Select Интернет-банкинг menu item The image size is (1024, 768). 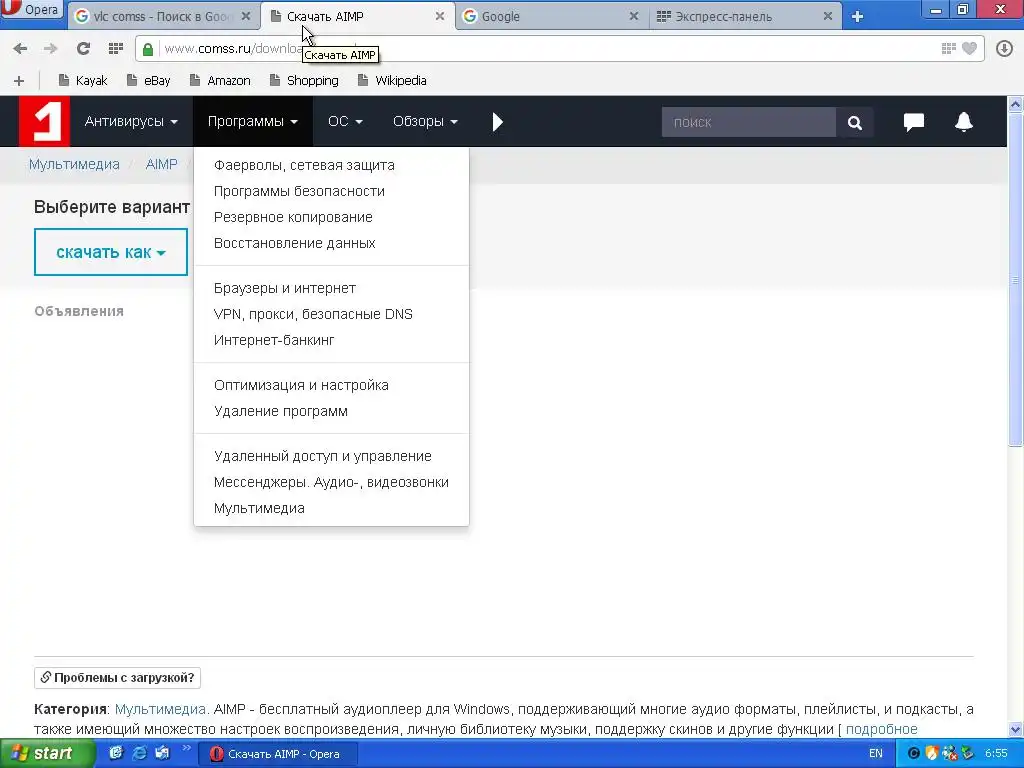(274, 340)
